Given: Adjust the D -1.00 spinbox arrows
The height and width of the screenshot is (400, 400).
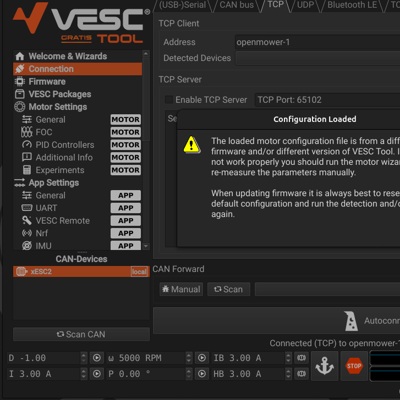Looking at the screenshot, I should pos(84,358).
